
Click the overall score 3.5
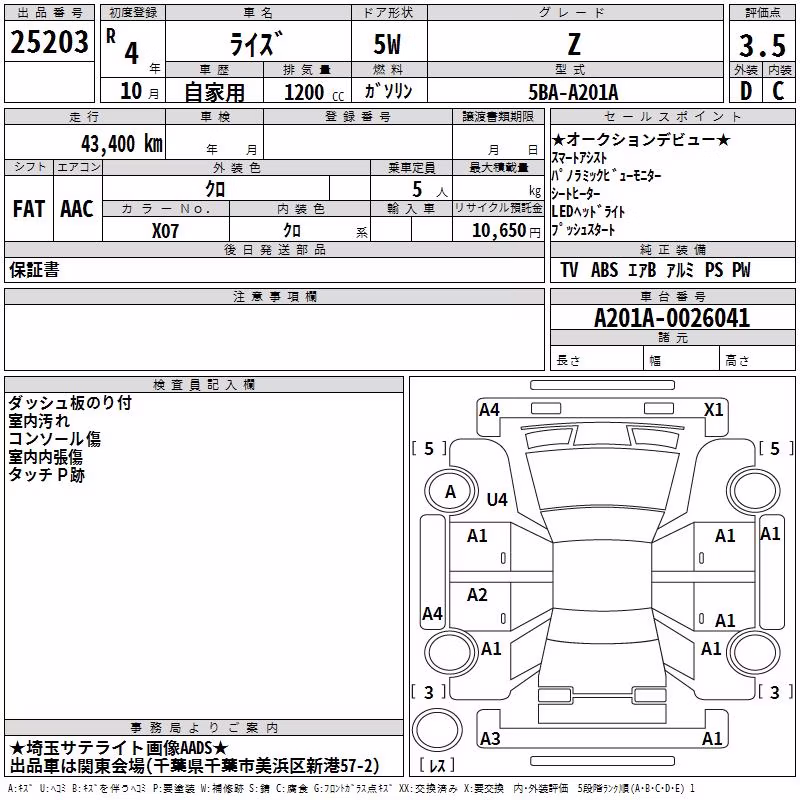(762, 45)
